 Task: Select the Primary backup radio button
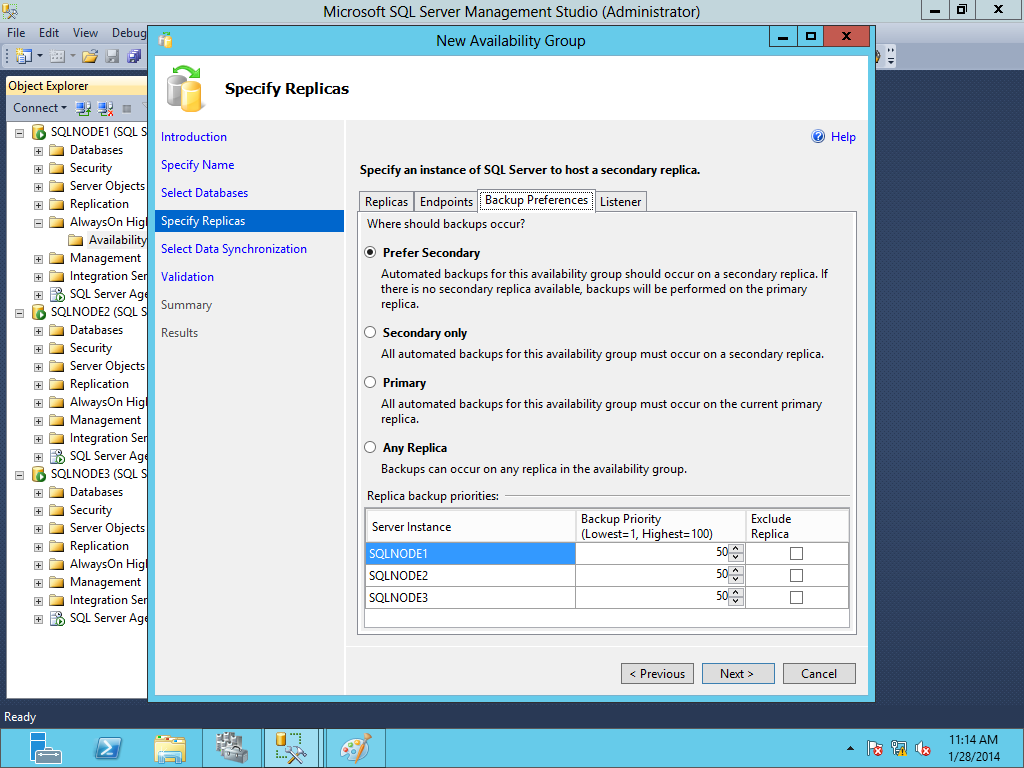pyautogui.click(x=370, y=382)
